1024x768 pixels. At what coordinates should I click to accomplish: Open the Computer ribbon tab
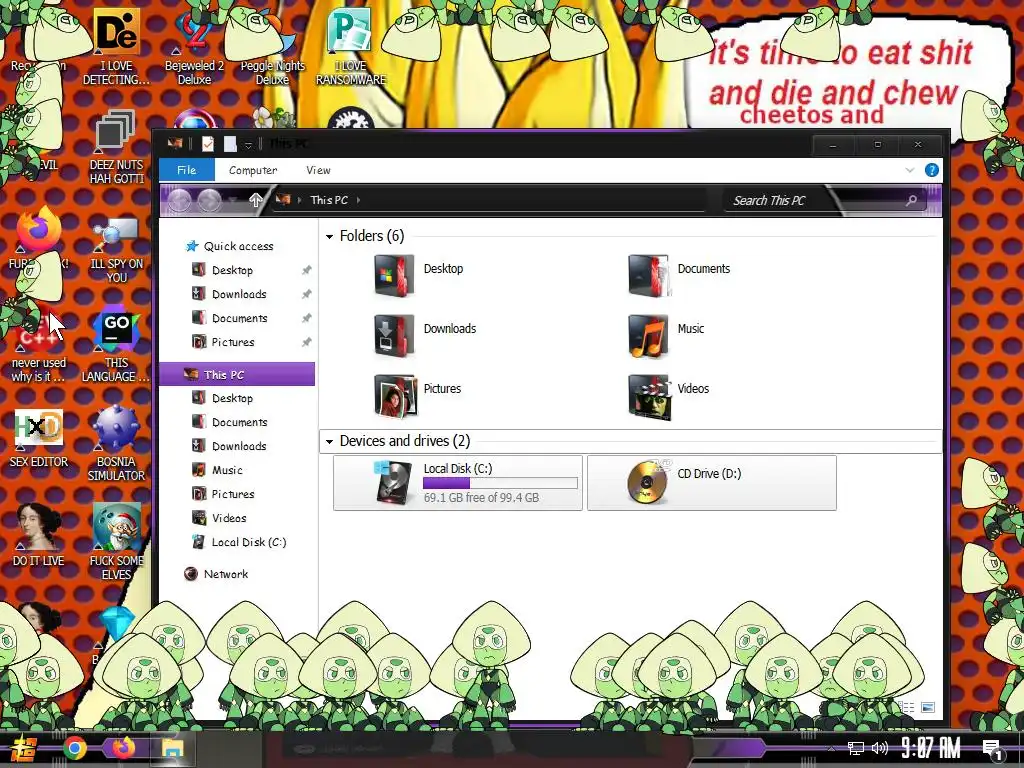tap(253, 170)
